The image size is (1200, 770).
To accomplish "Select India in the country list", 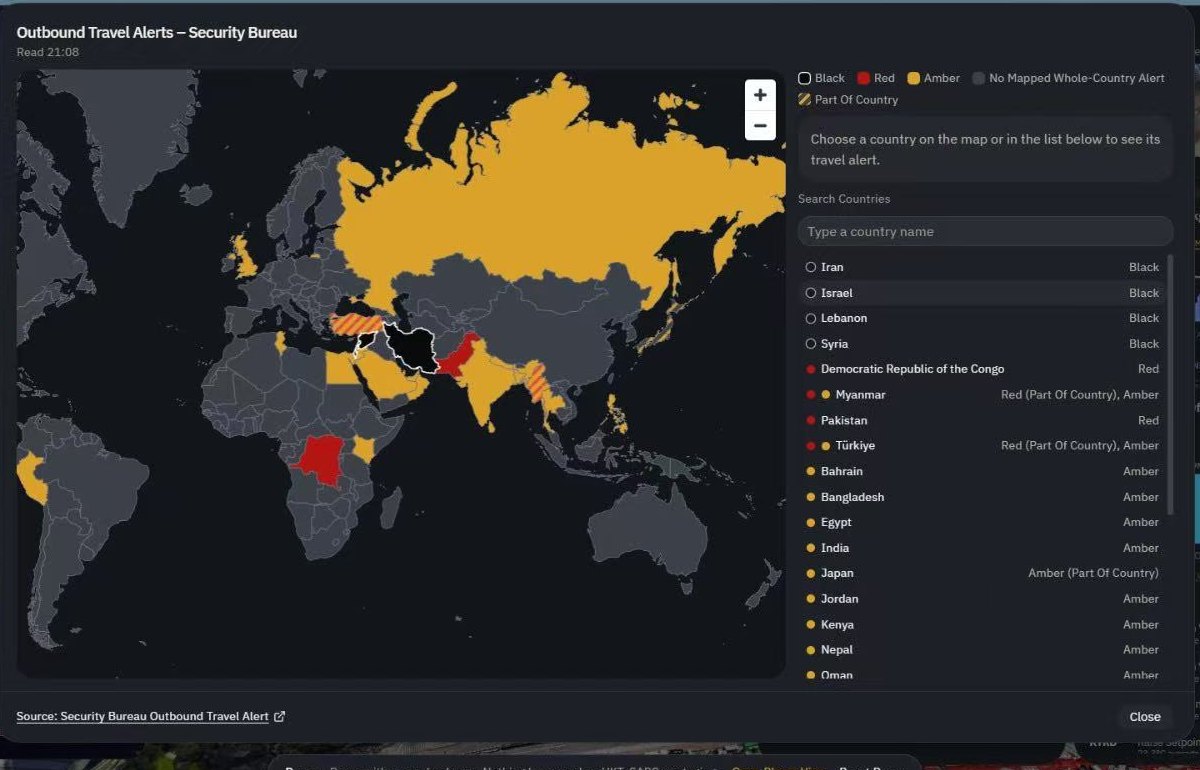I will coord(982,548).
